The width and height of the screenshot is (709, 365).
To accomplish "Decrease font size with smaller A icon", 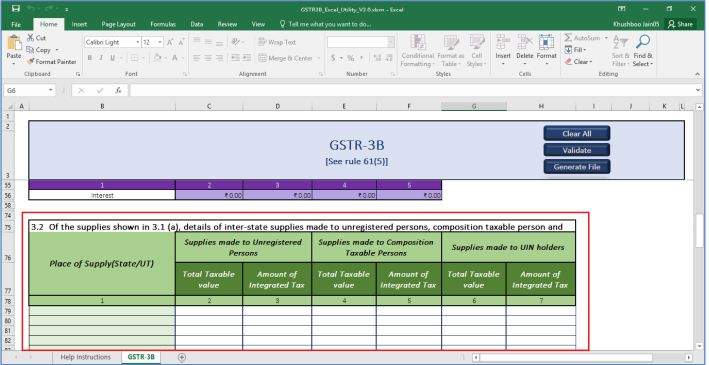I will tap(181, 42).
